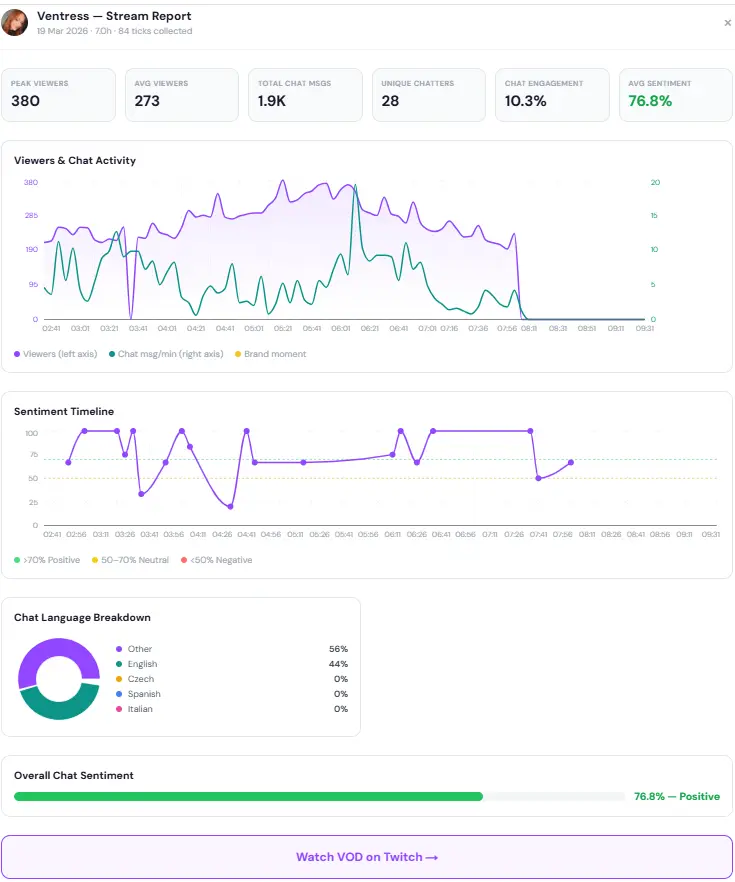735x882 pixels.
Task: Click the Chat Language Breakdown heading
Action: 82,617
